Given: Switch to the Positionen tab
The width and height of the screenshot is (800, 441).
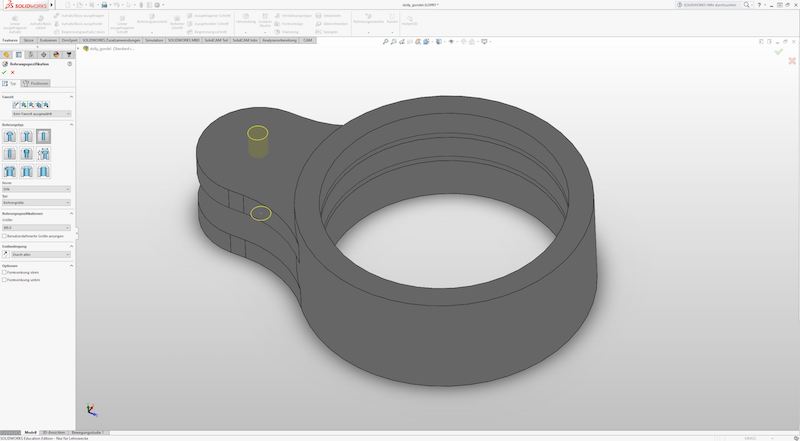Looking at the screenshot, I should point(36,83).
